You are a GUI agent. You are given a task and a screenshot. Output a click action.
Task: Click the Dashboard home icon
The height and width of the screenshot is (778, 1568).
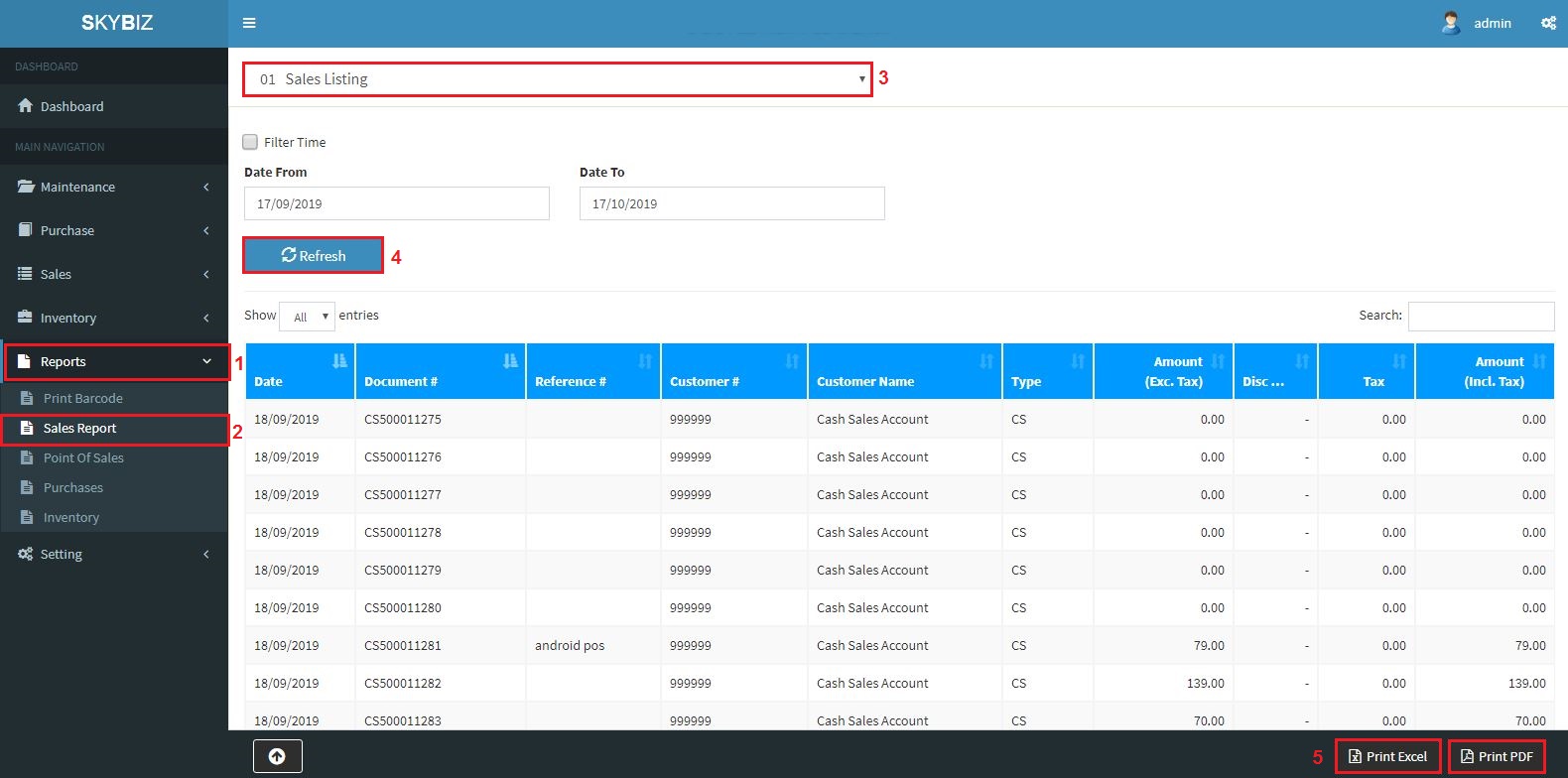[x=26, y=106]
